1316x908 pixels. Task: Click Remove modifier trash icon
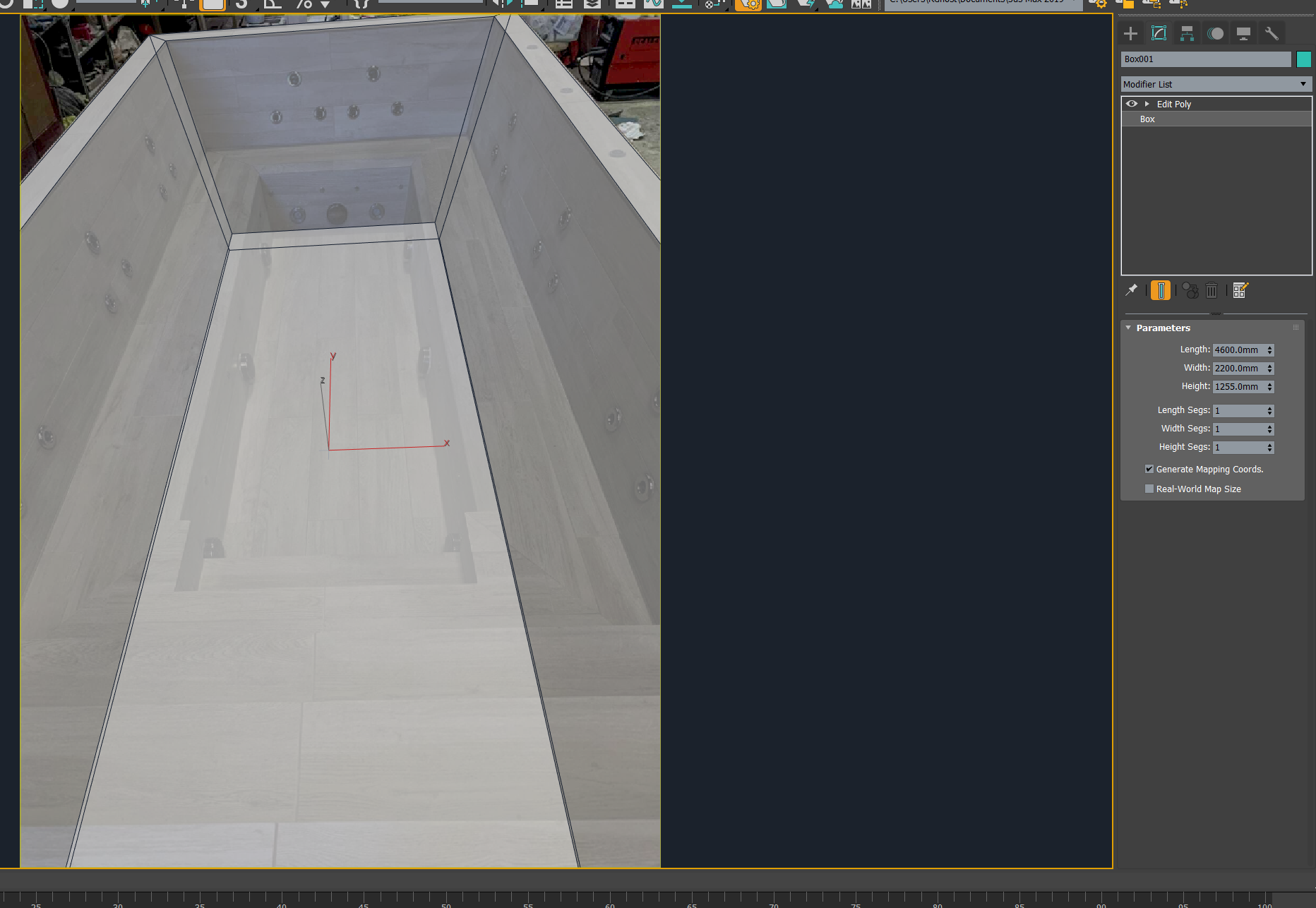point(1212,289)
